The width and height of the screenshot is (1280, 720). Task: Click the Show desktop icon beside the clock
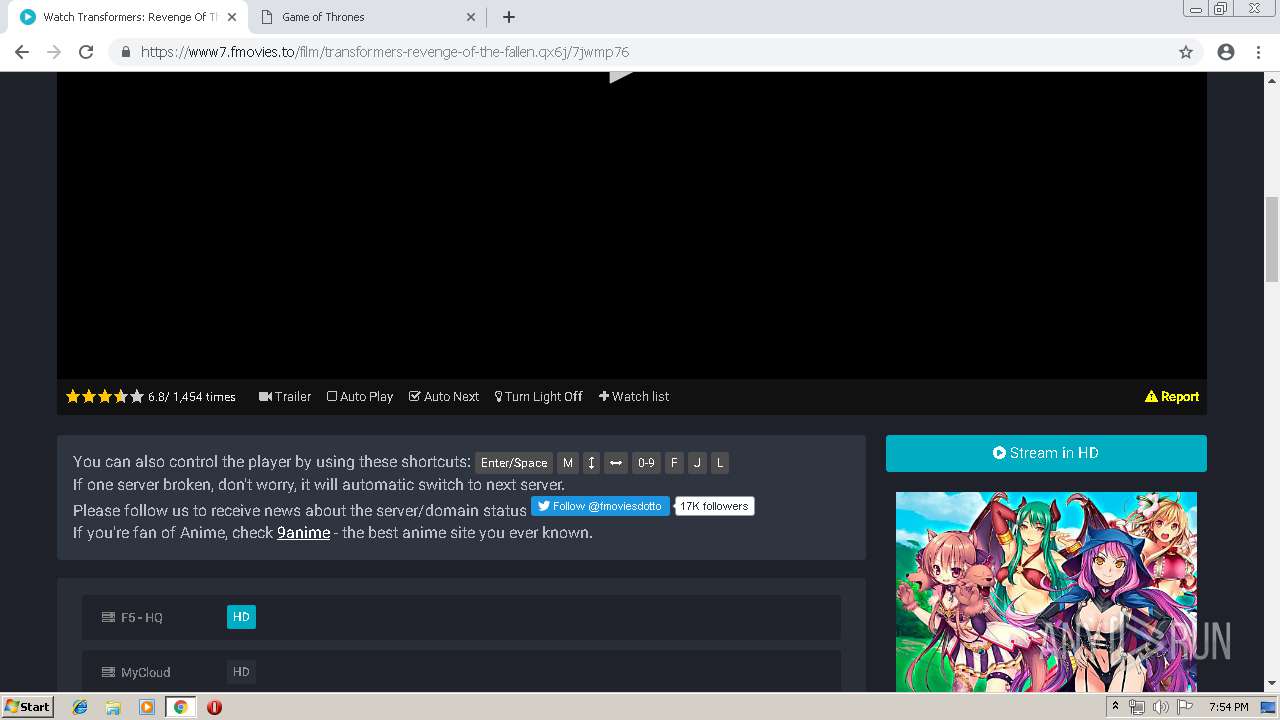click(x=1268, y=707)
